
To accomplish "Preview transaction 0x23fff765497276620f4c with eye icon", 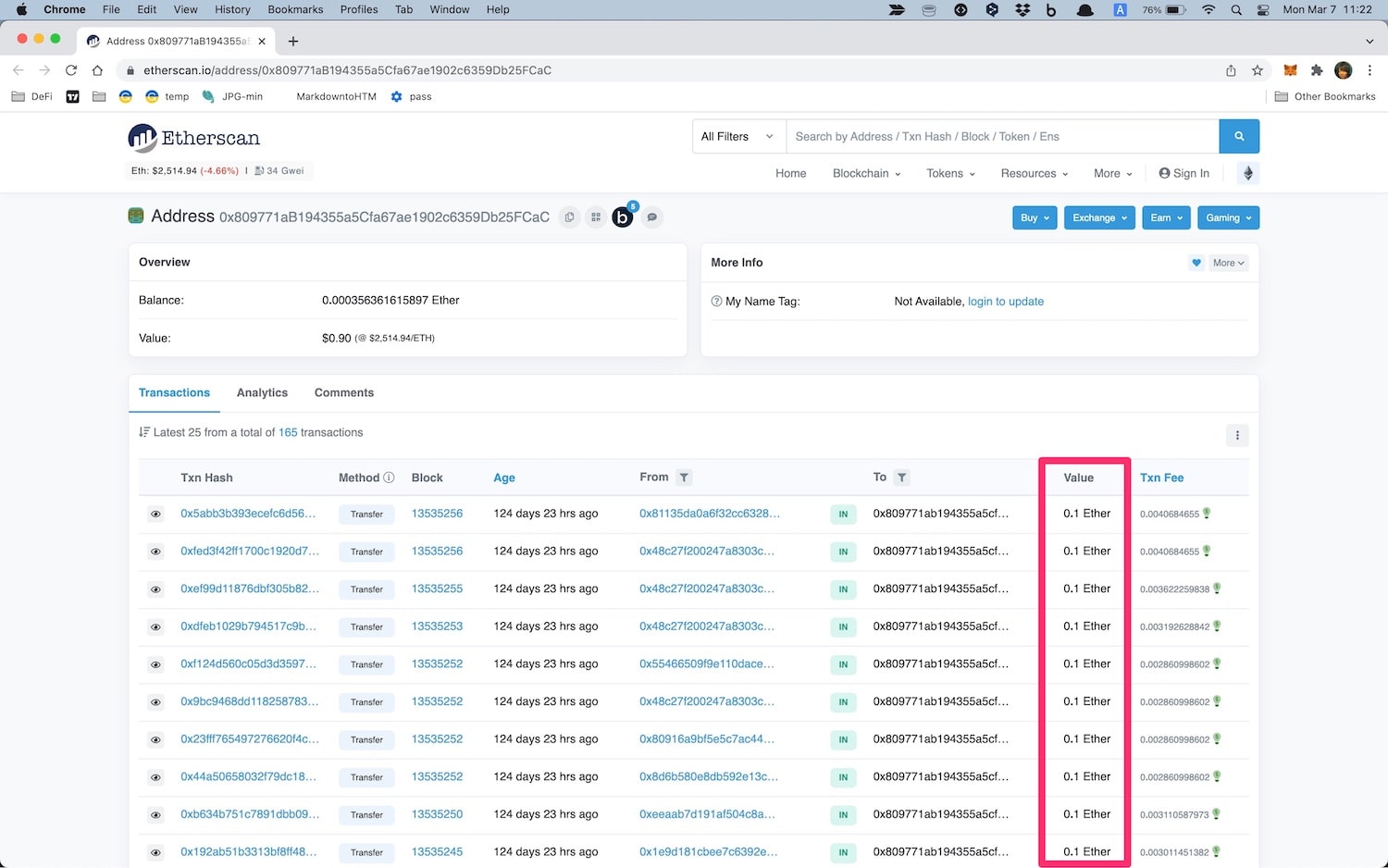I will 155,739.
